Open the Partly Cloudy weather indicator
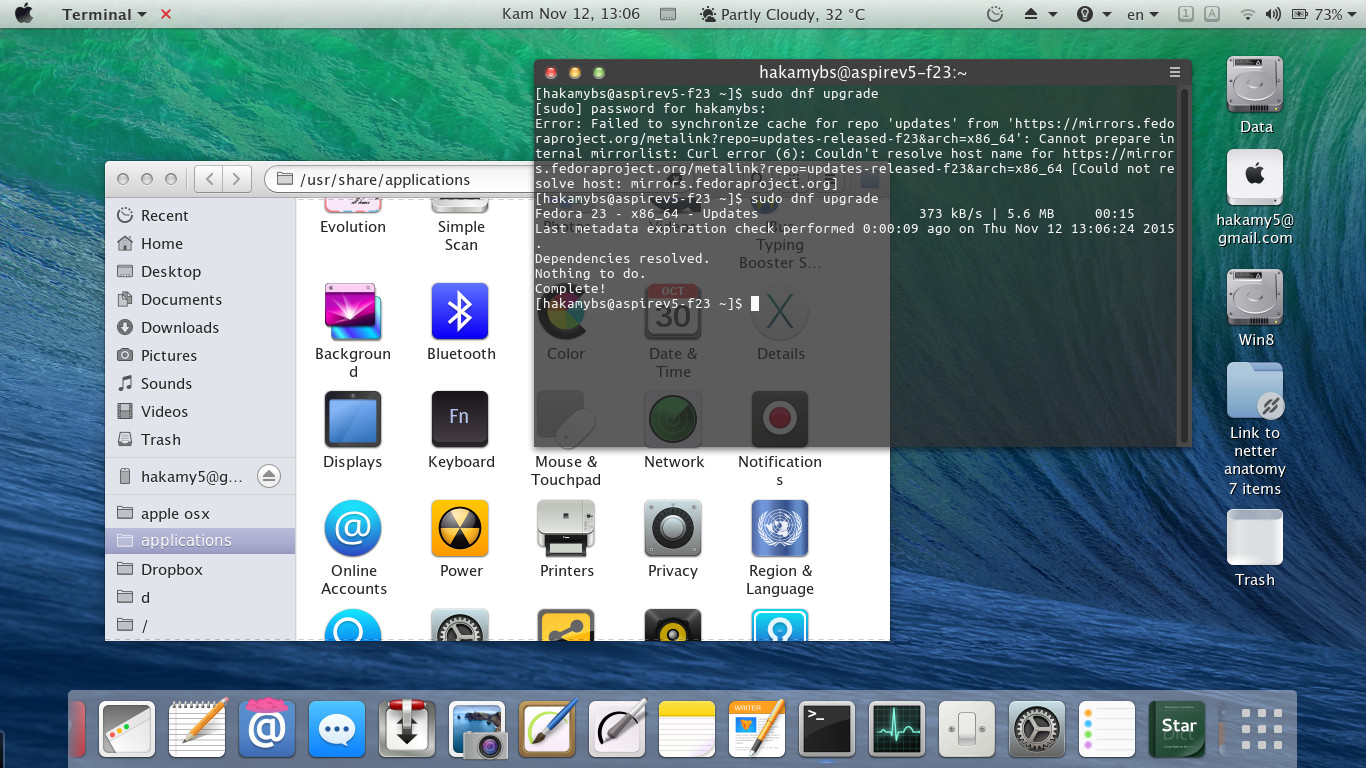1366x768 pixels. pos(782,14)
